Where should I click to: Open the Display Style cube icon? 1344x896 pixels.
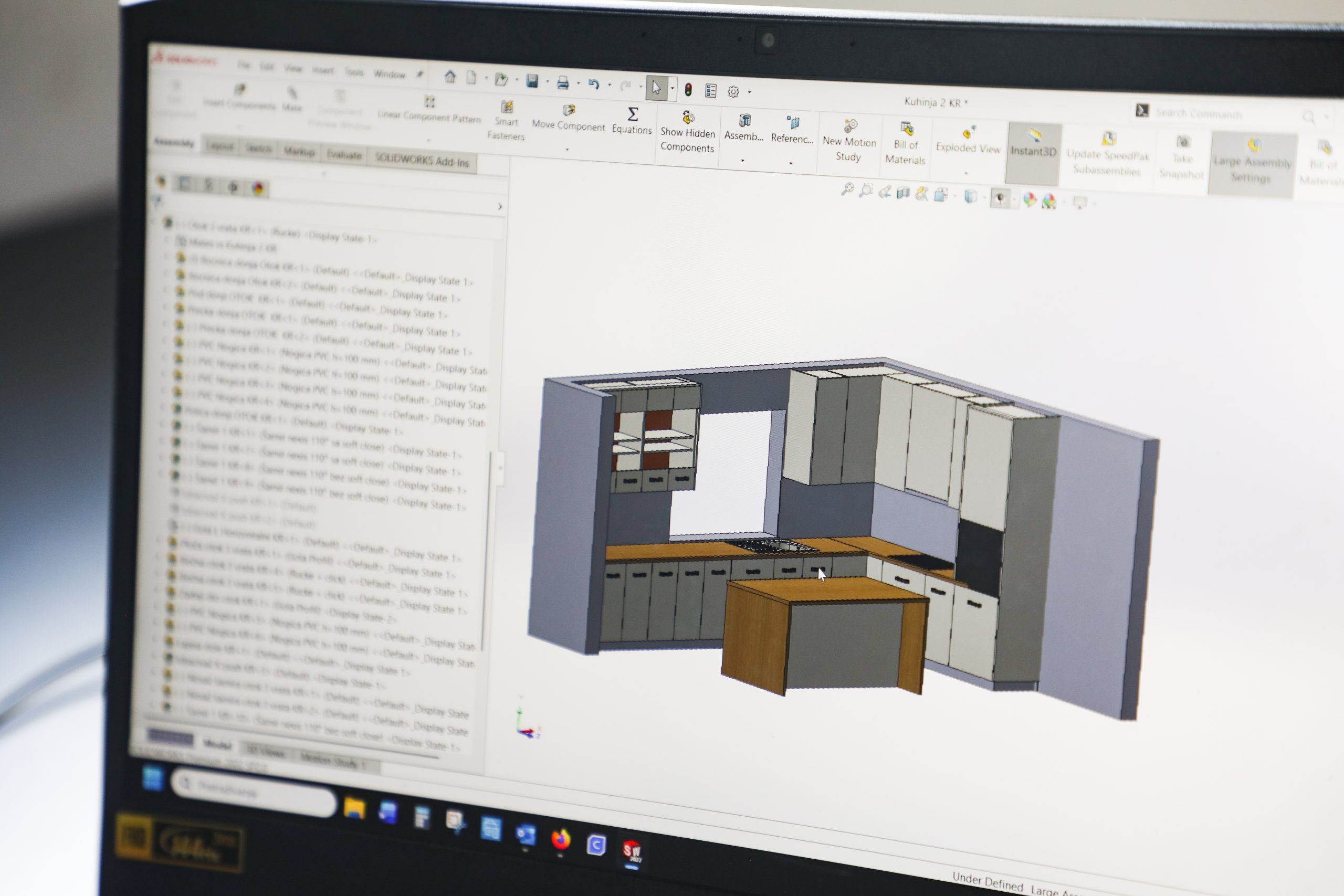(970, 196)
